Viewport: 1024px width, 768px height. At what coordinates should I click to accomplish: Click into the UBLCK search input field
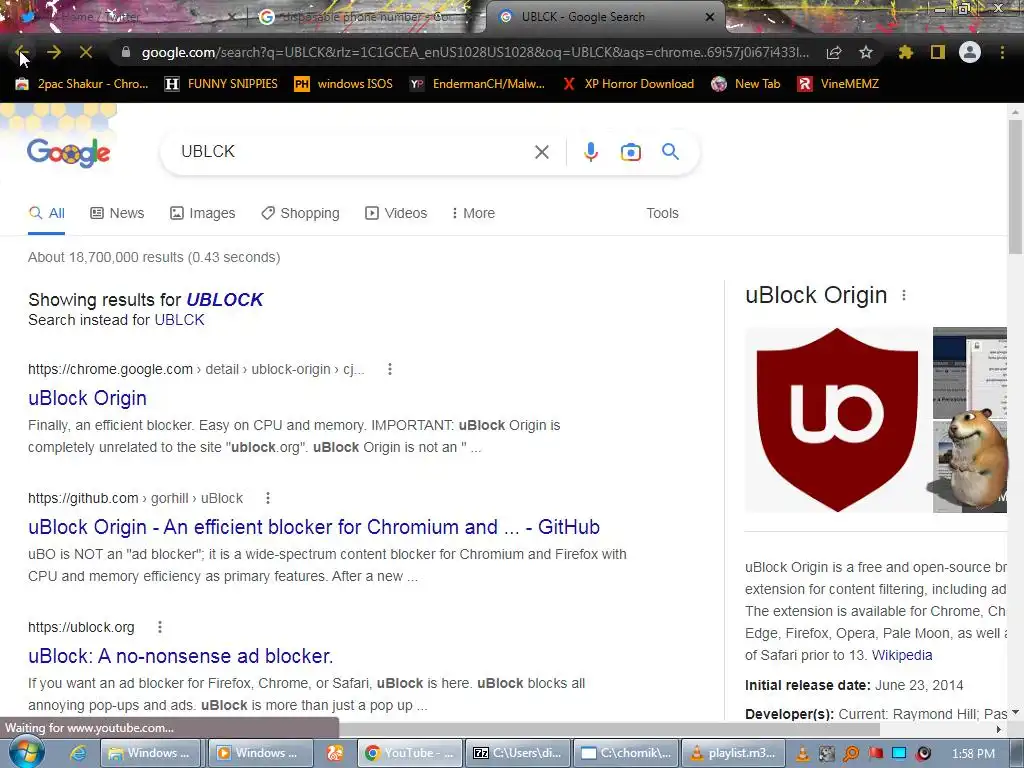(353, 152)
